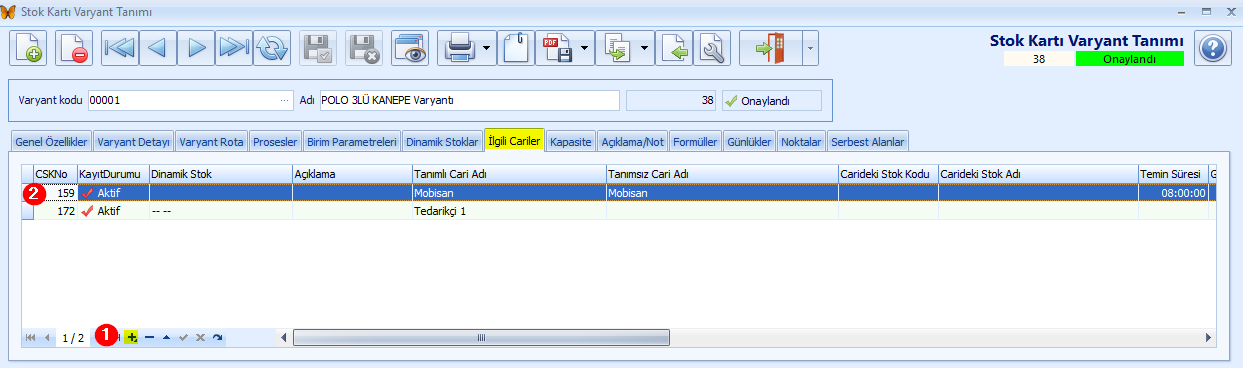This screenshot has height=368, width=1243.
Task: Open the Varyant Rota tab
Action: 211,142
